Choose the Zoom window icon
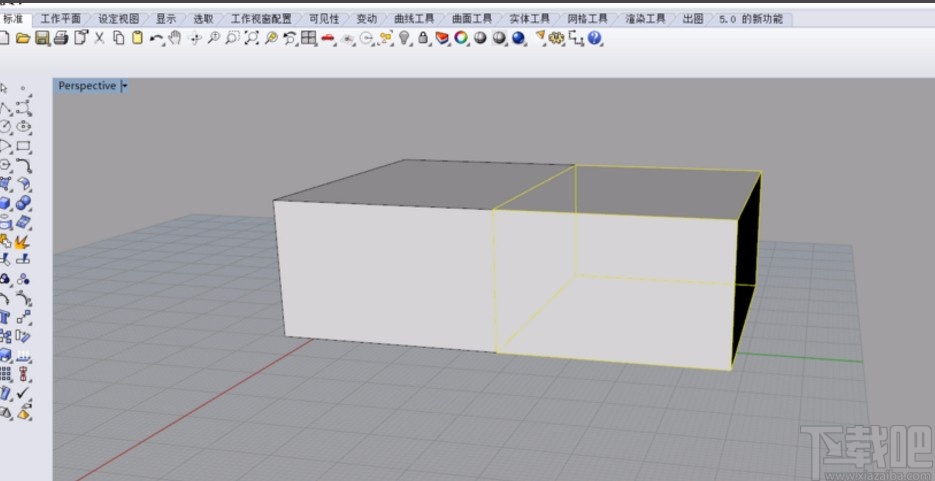935x481 pixels. pos(233,39)
